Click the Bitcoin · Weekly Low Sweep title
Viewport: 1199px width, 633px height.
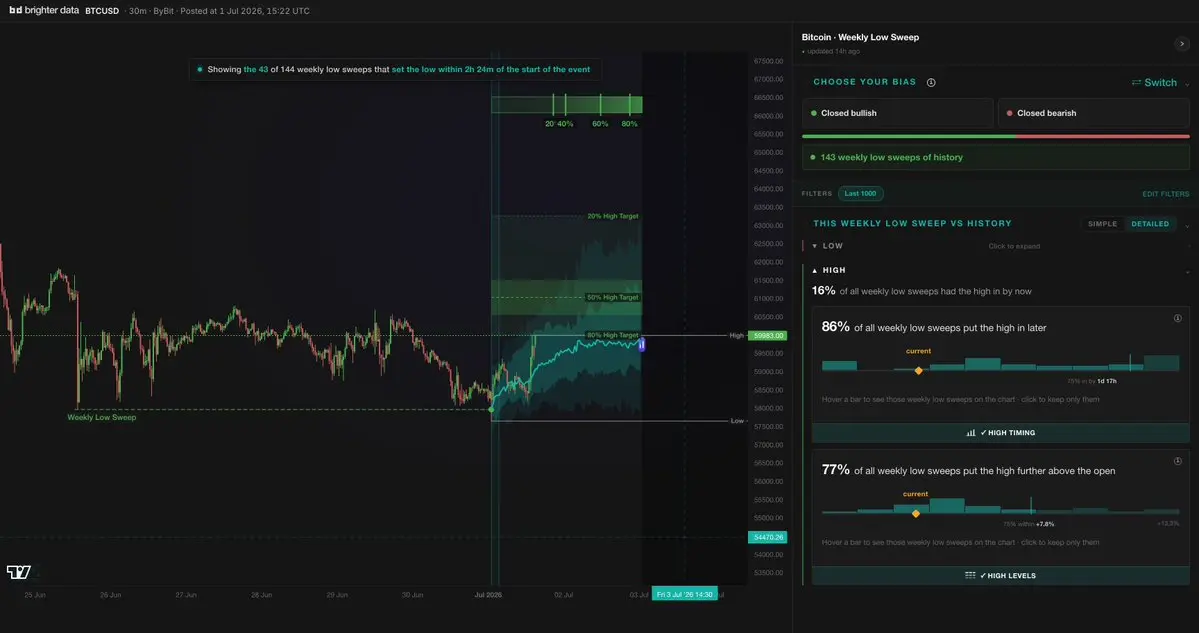point(860,37)
